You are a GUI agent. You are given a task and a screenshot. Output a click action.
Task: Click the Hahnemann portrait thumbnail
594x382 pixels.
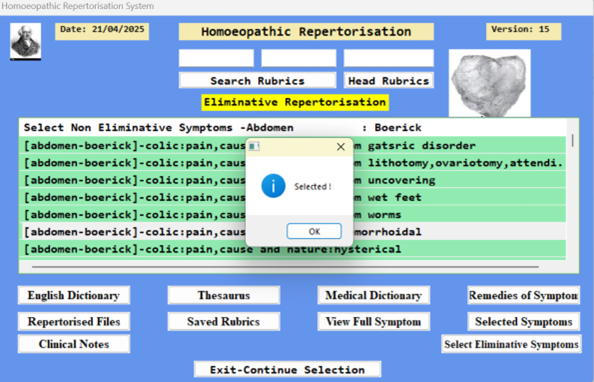click(x=25, y=41)
